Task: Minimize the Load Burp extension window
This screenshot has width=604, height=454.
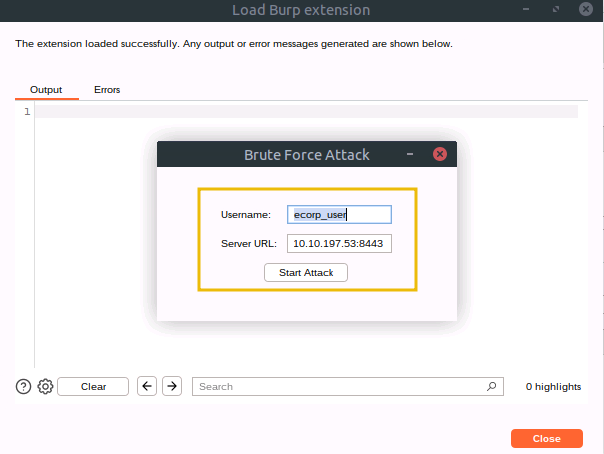Action: pyautogui.click(x=526, y=9)
